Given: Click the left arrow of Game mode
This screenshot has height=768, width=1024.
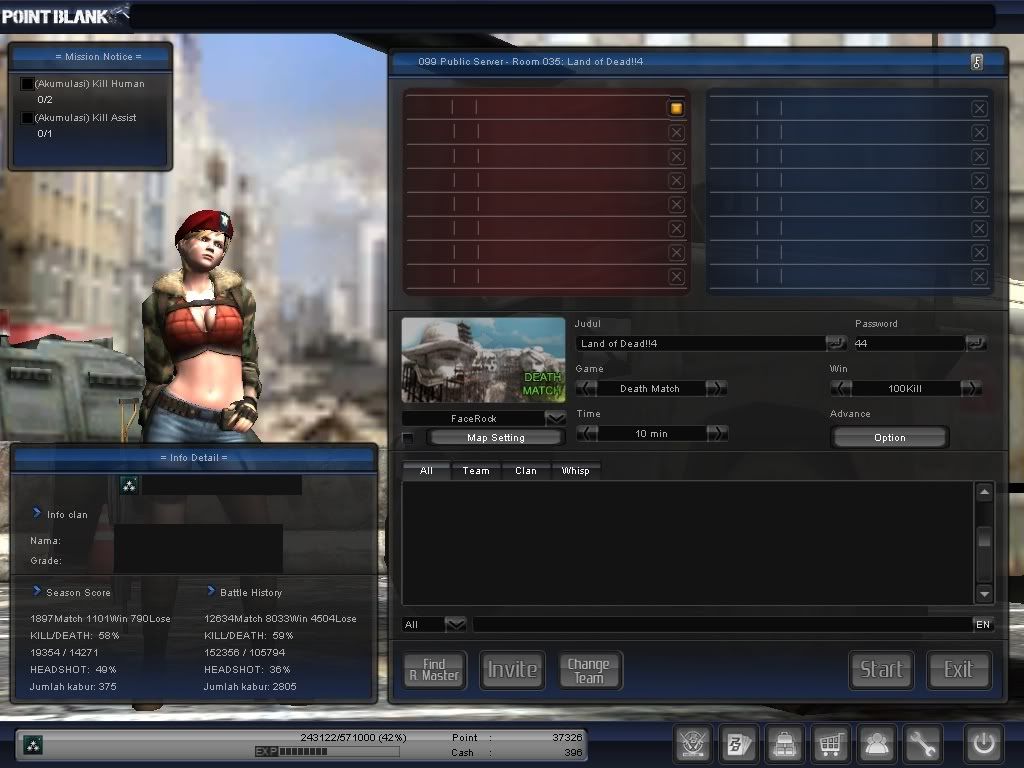Looking at the screenshot, I should coord(586,389).
